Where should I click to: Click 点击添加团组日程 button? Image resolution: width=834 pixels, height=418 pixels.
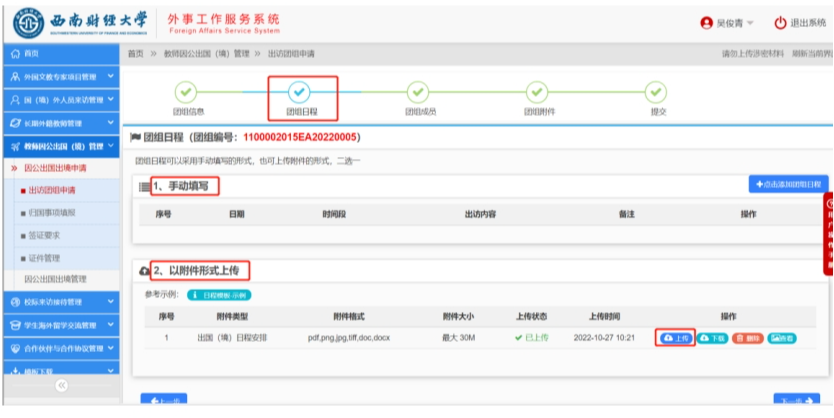coord(788,185)
